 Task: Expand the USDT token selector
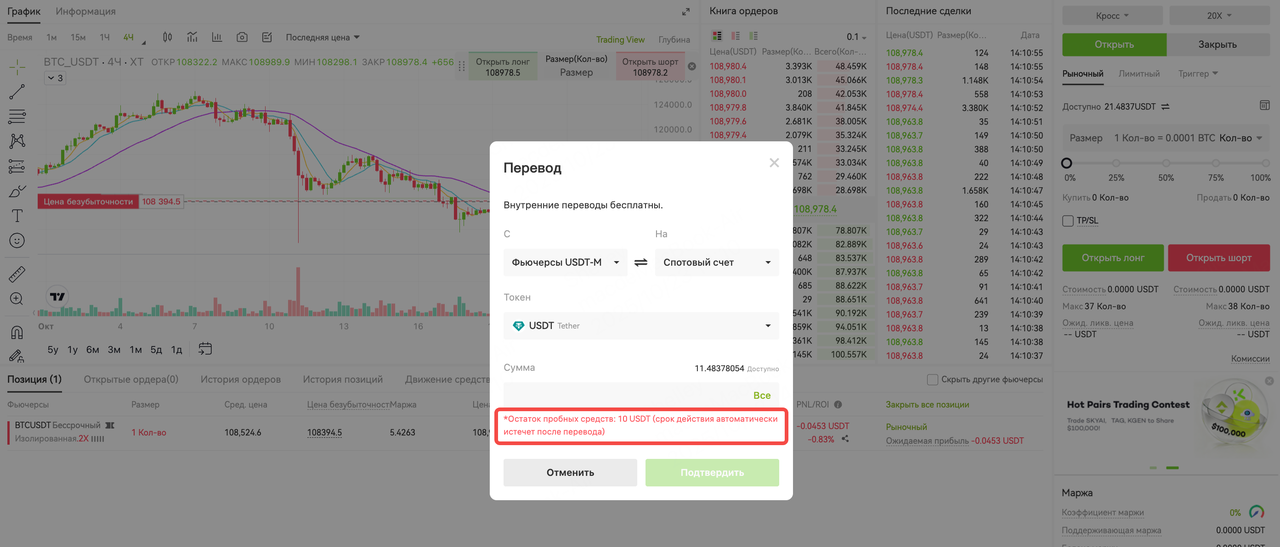click(641, 326)
